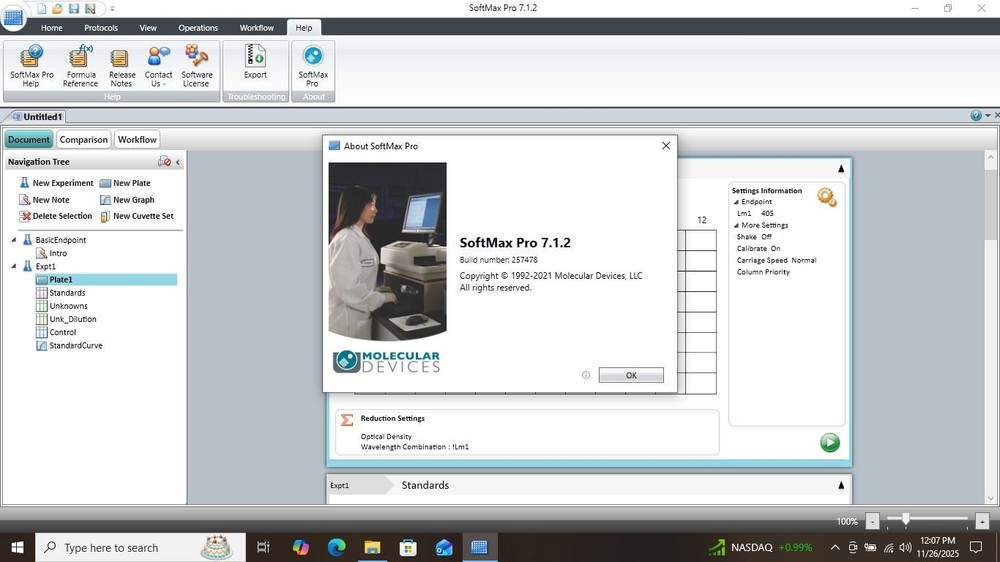This screenshot has width=1000, height=562.
Task: Select Unk_Dilution group in tree
Action: click(66, 319)
